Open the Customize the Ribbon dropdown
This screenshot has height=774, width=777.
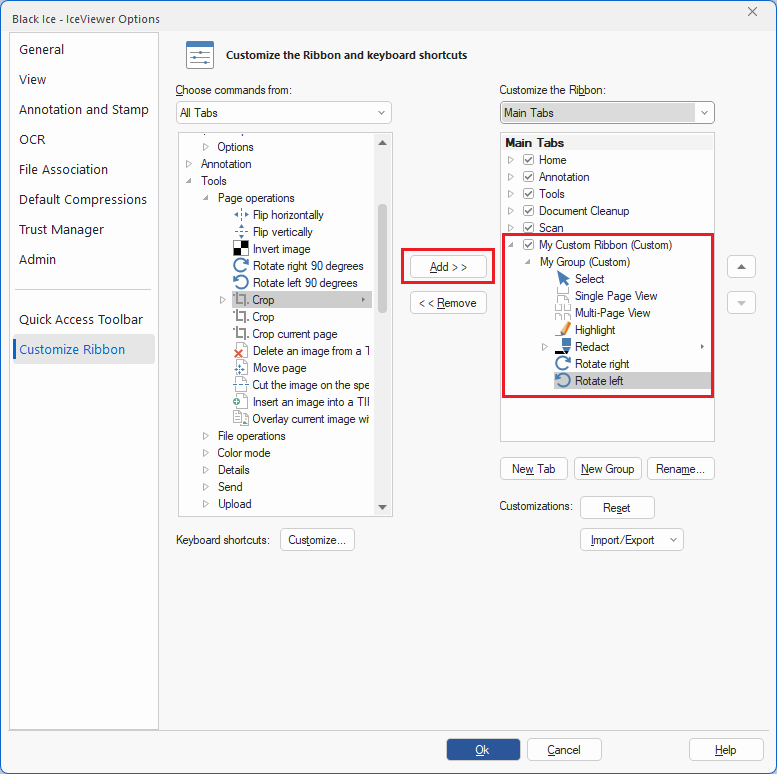click(607, 113)
